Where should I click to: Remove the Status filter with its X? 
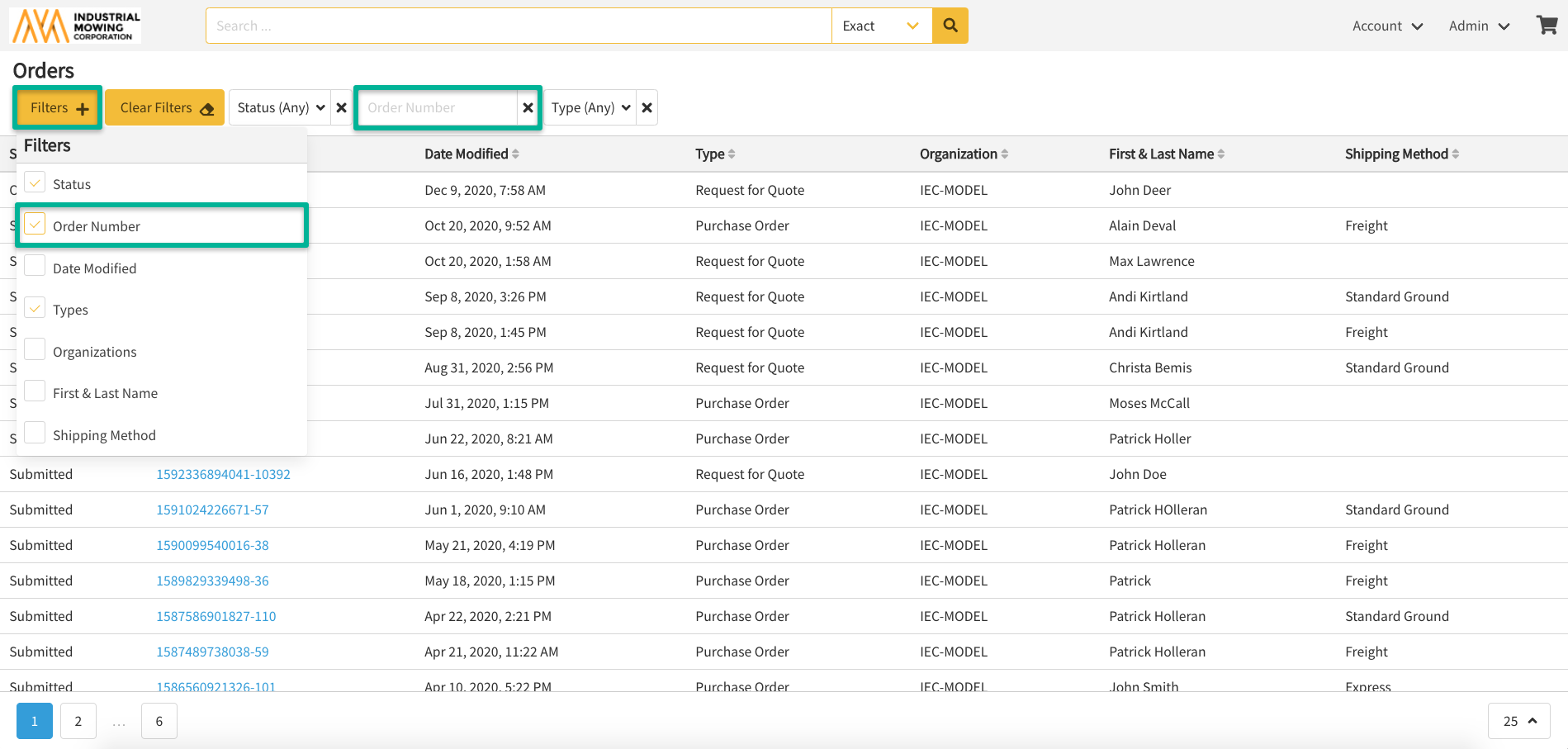point(342,107)
